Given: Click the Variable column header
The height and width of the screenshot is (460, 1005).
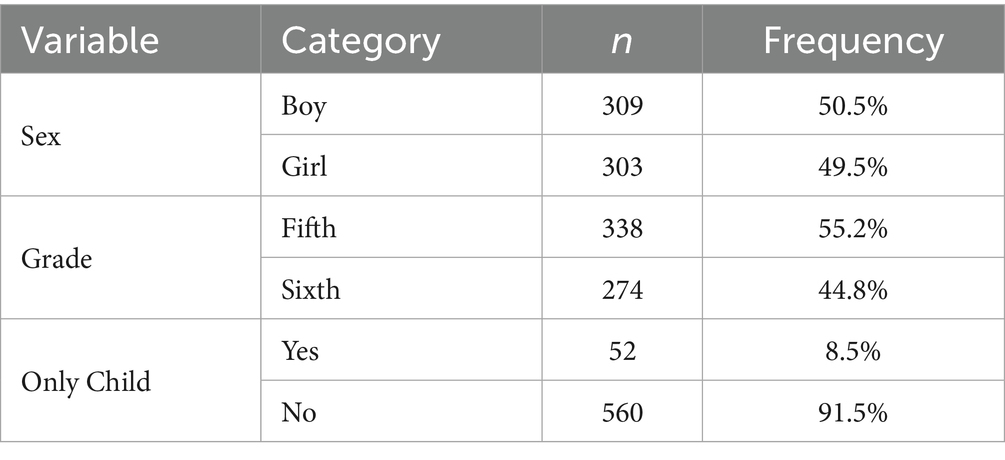Looking at the screenshot, I should point(91,41).
